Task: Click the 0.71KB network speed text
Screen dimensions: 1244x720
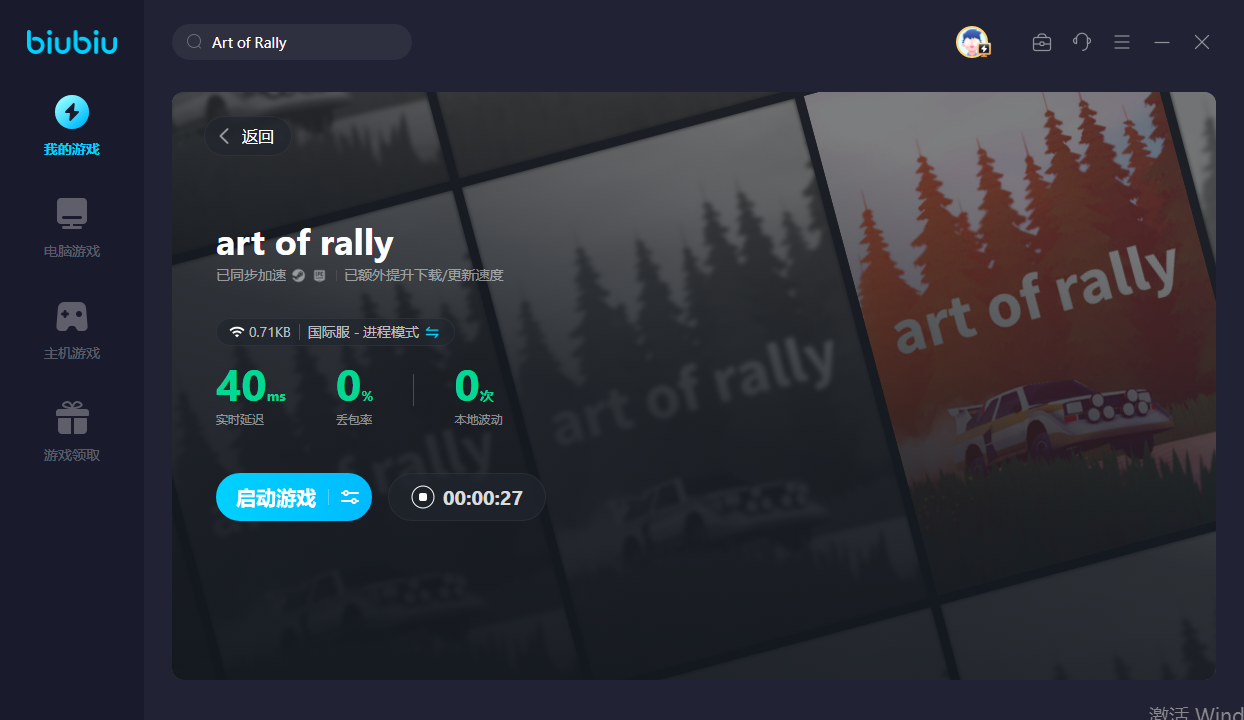Action: pos(270,332)
